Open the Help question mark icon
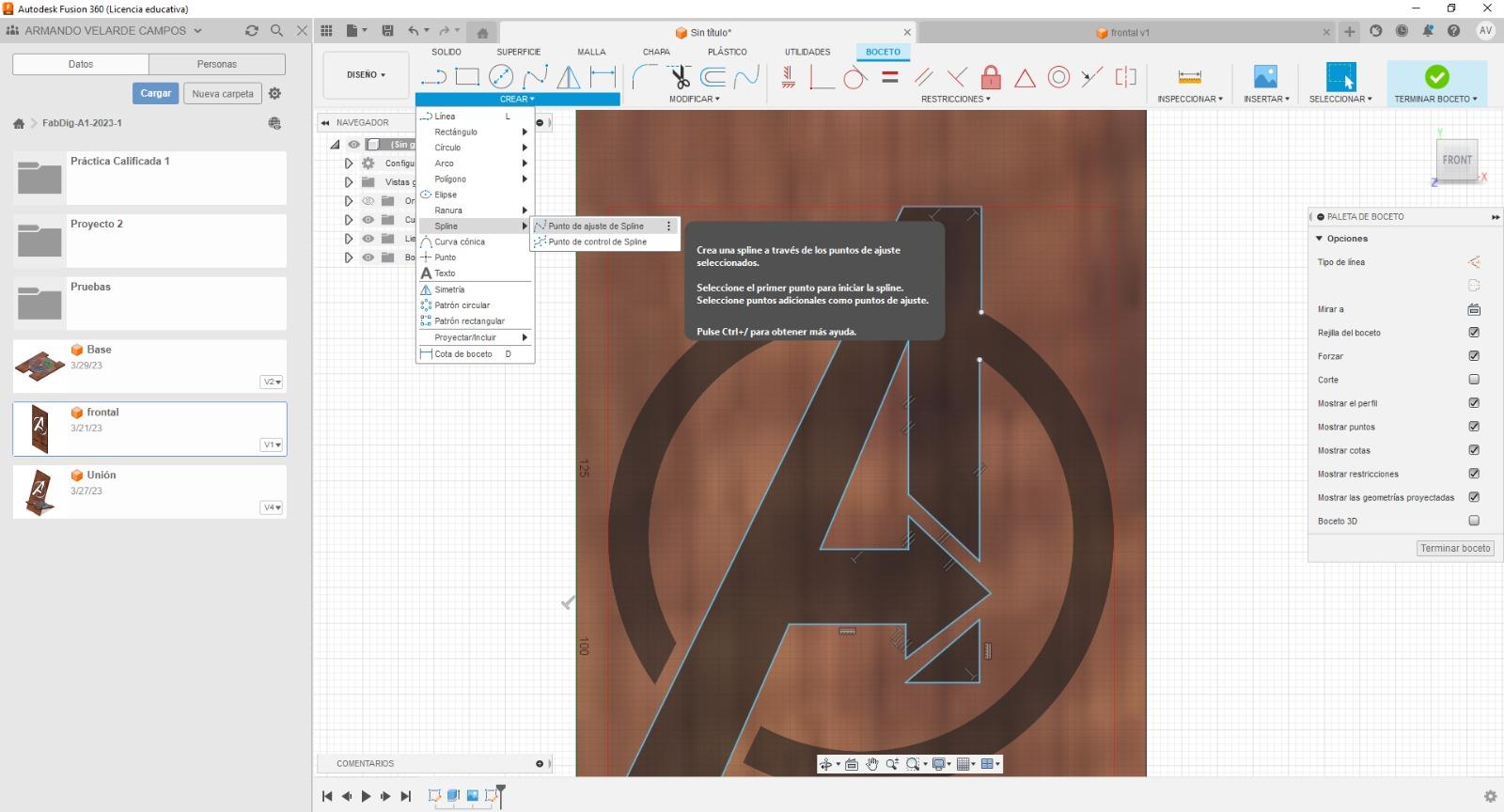 point(1453,31)
